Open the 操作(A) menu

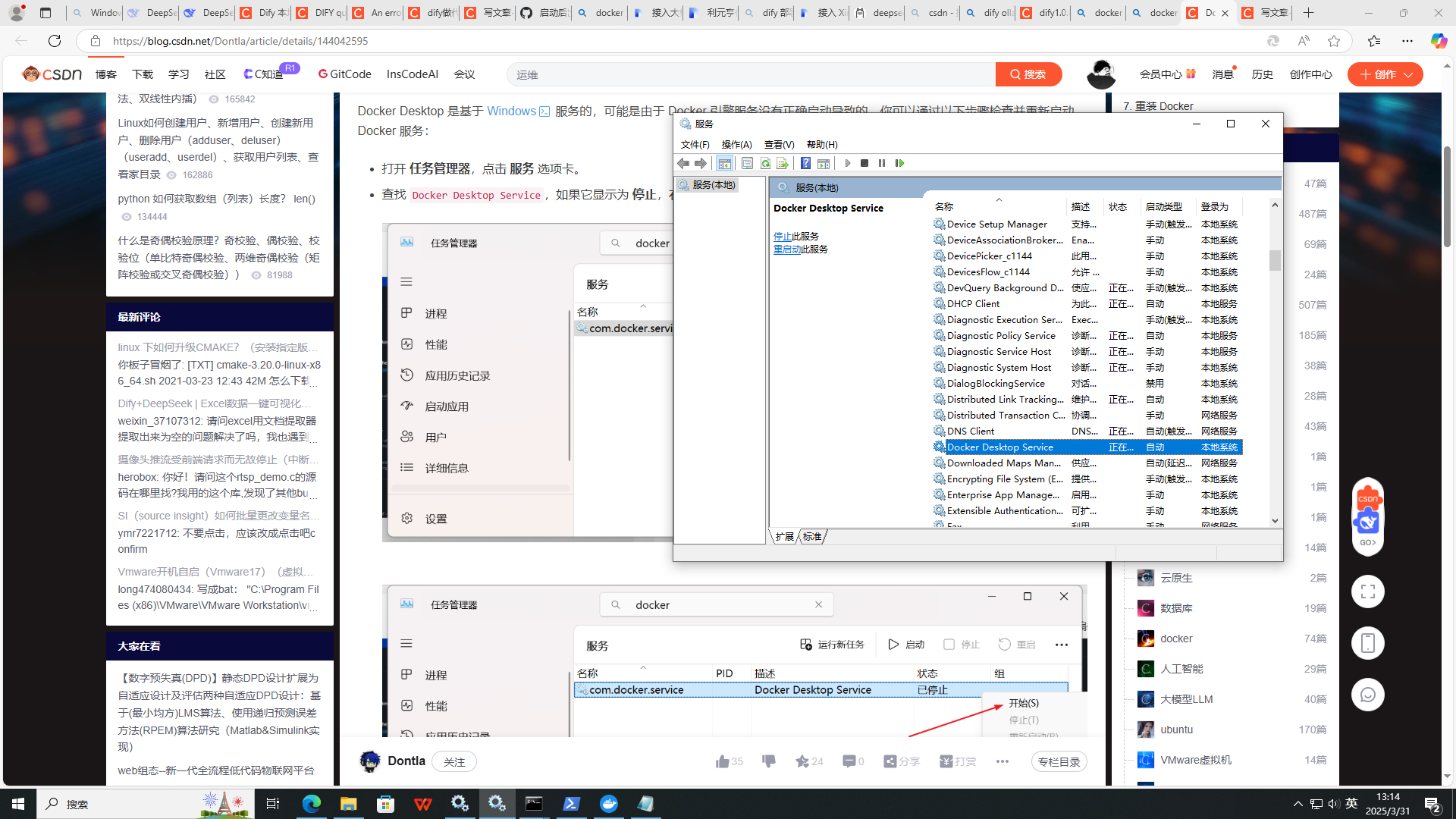coord(736,144)
